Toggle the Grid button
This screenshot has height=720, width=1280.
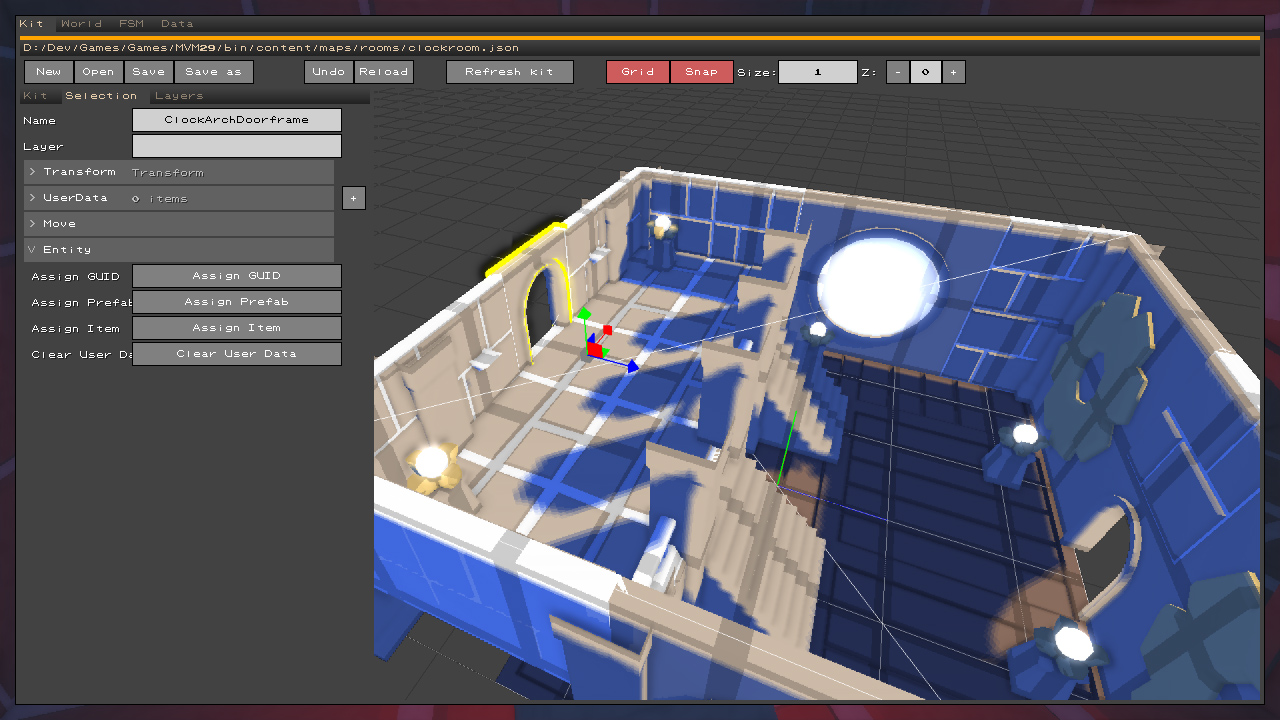637,72
